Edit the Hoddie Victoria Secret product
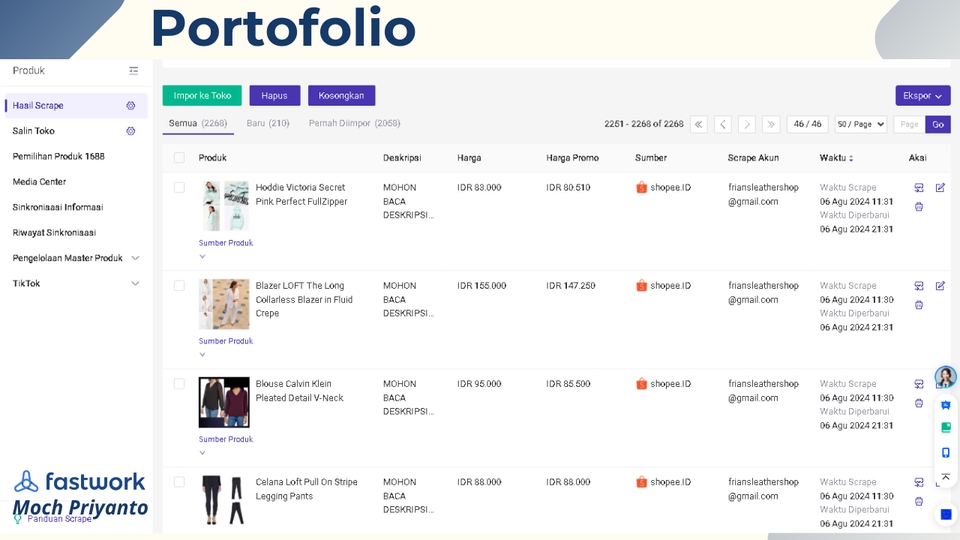The height and width of the screenshot is (540, 960). (x=940, y=188)
